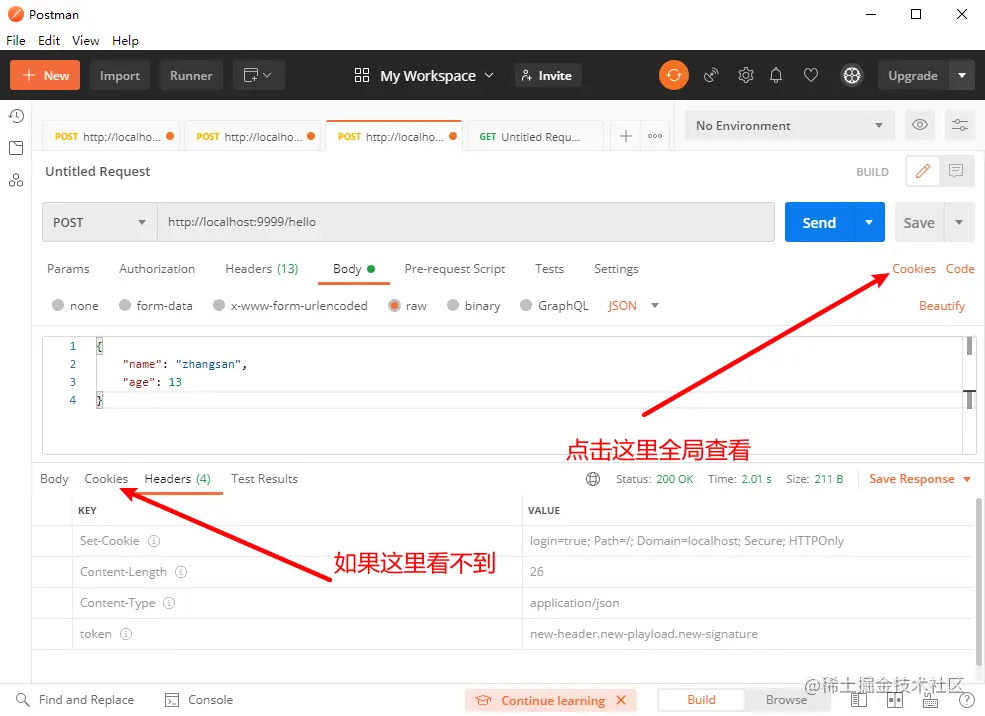Select x-www-form-urlencoded body type
Image resolution: width=985 pixels, height=716 pixels.
tap(219, 305)
